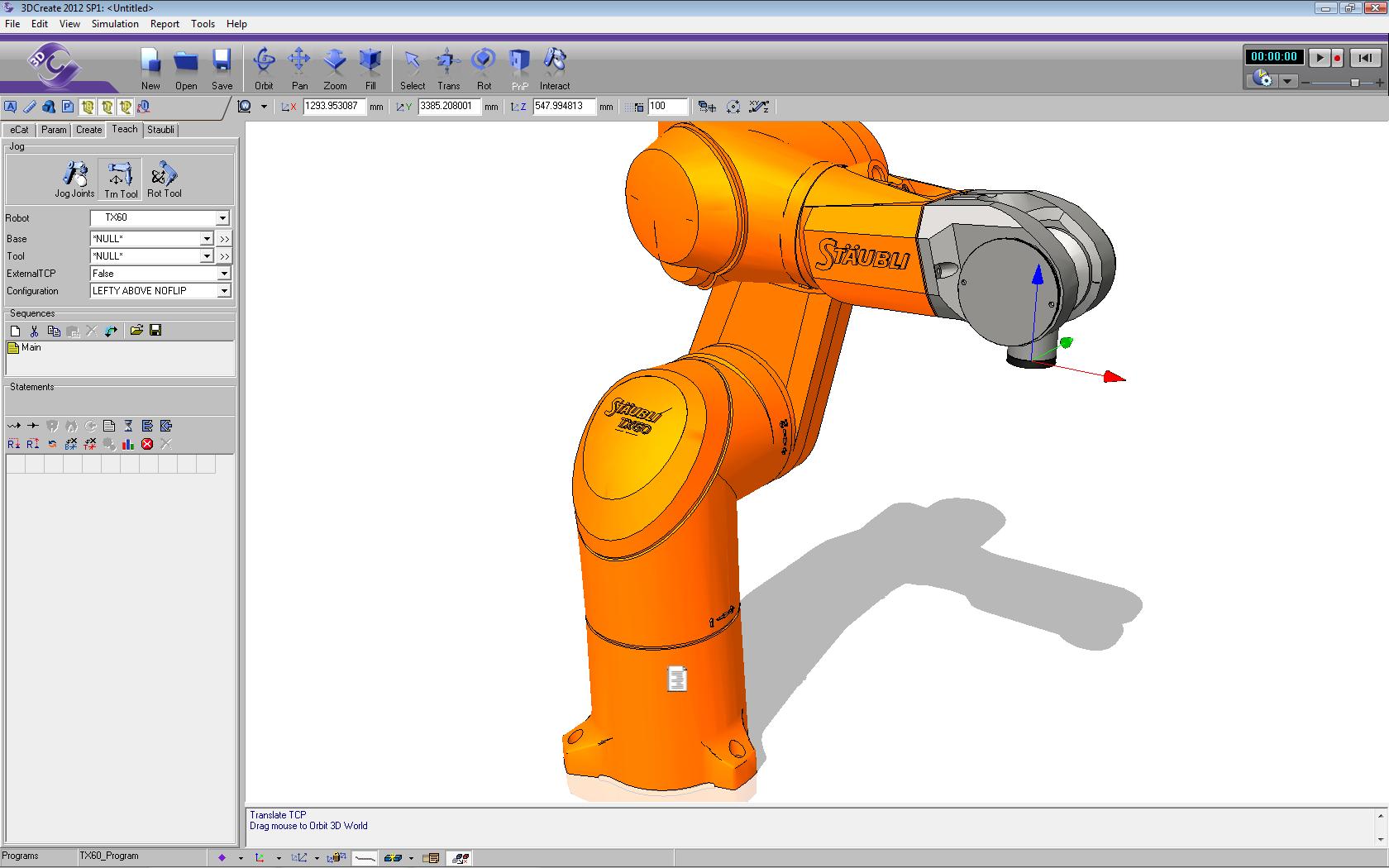Click the Jog Joints icon
Viewport: 1389px width, 868px height.
click(x=75, y=179)
